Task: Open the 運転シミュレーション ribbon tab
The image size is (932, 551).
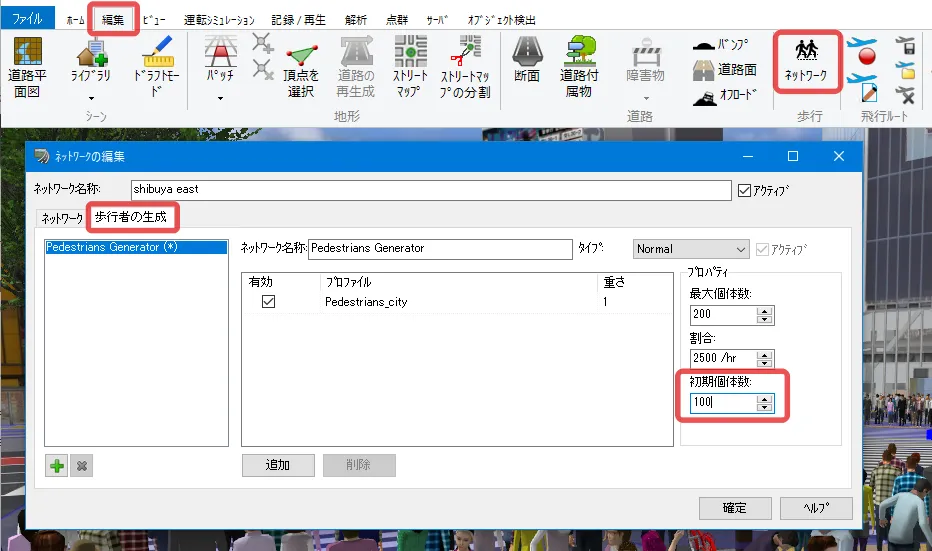Action: [x=220, y=20]
